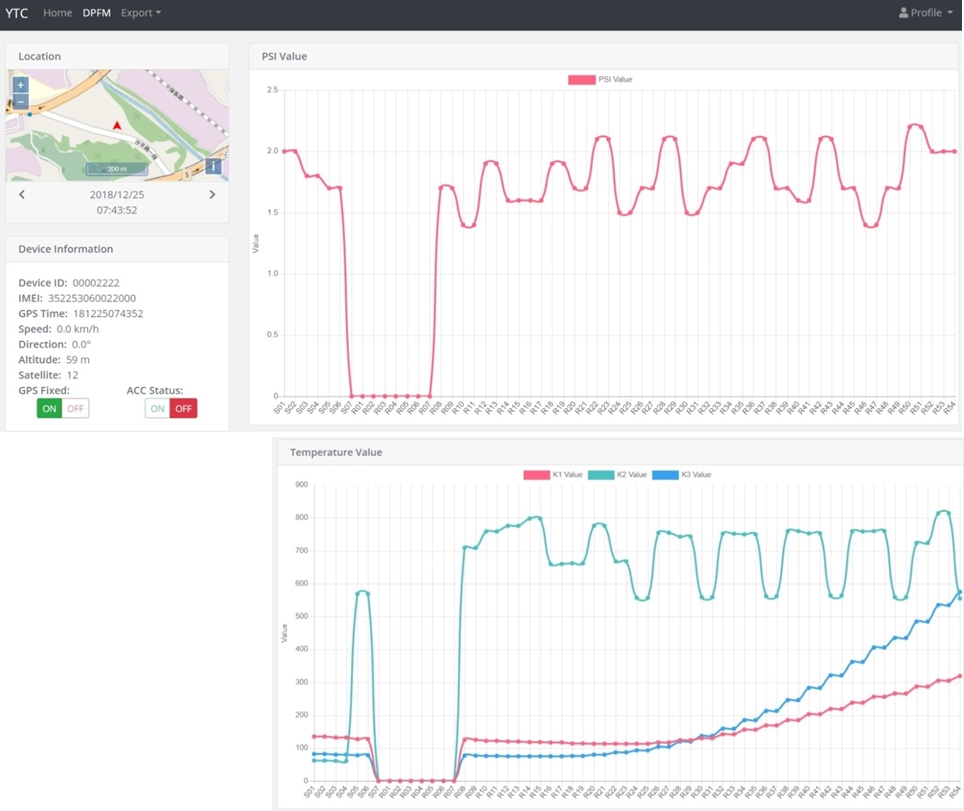Zoom in on the location map
964x811 pixels.
click(x=20, y=85)
